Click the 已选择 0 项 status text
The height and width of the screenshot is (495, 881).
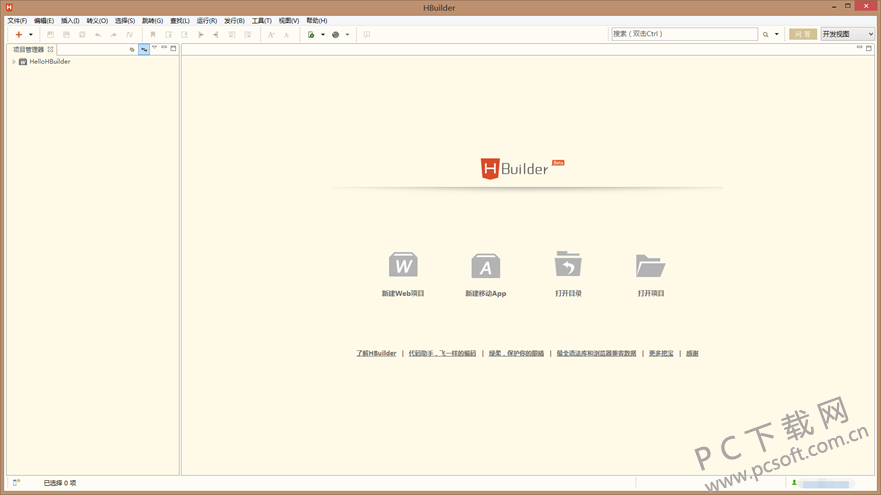click(60, 483)
